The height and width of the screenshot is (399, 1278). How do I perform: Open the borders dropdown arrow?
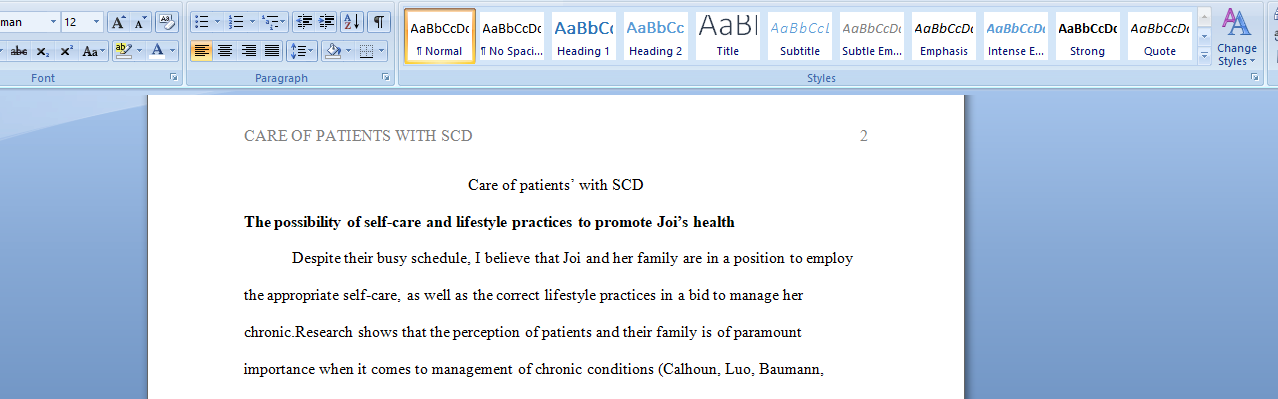point(382,51)
